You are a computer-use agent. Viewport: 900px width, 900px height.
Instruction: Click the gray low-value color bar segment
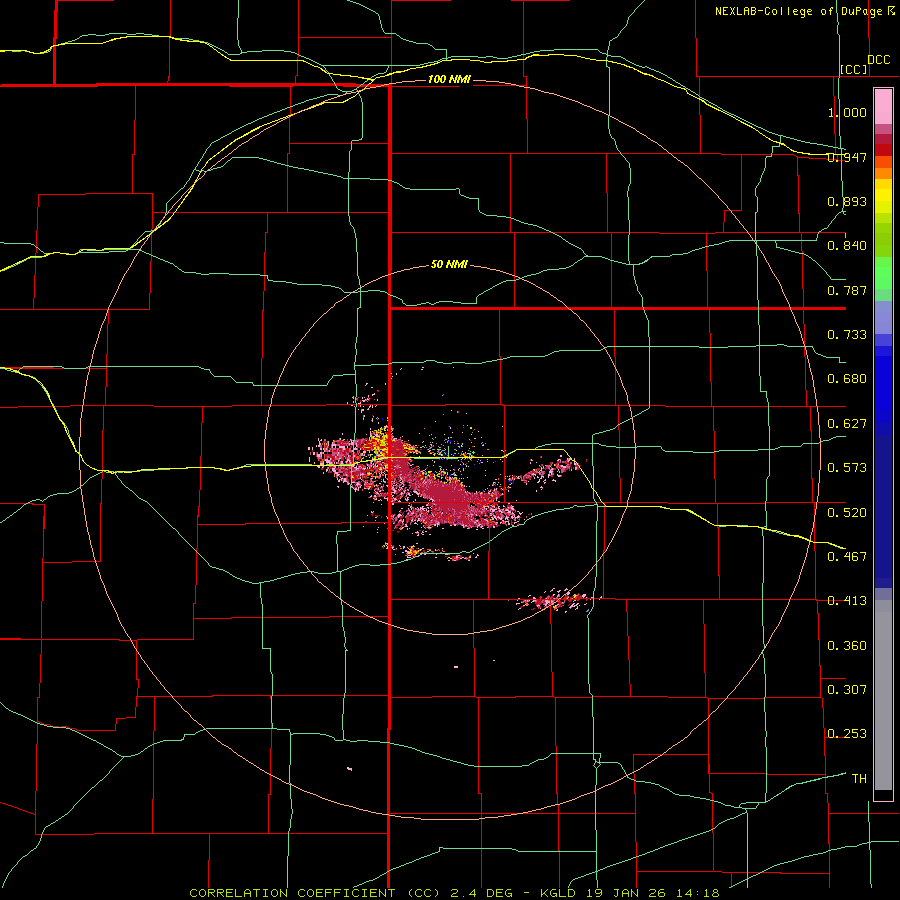[883, 695]
